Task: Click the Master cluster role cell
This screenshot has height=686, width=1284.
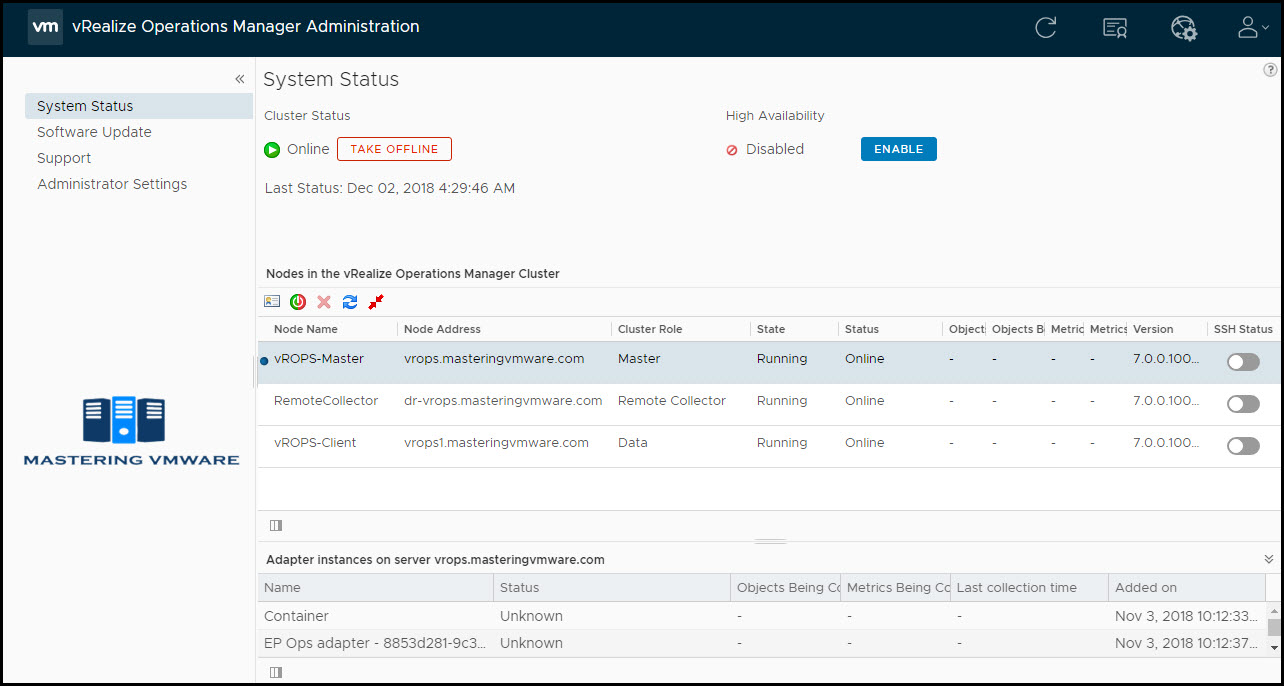Action: coord(639,359)
